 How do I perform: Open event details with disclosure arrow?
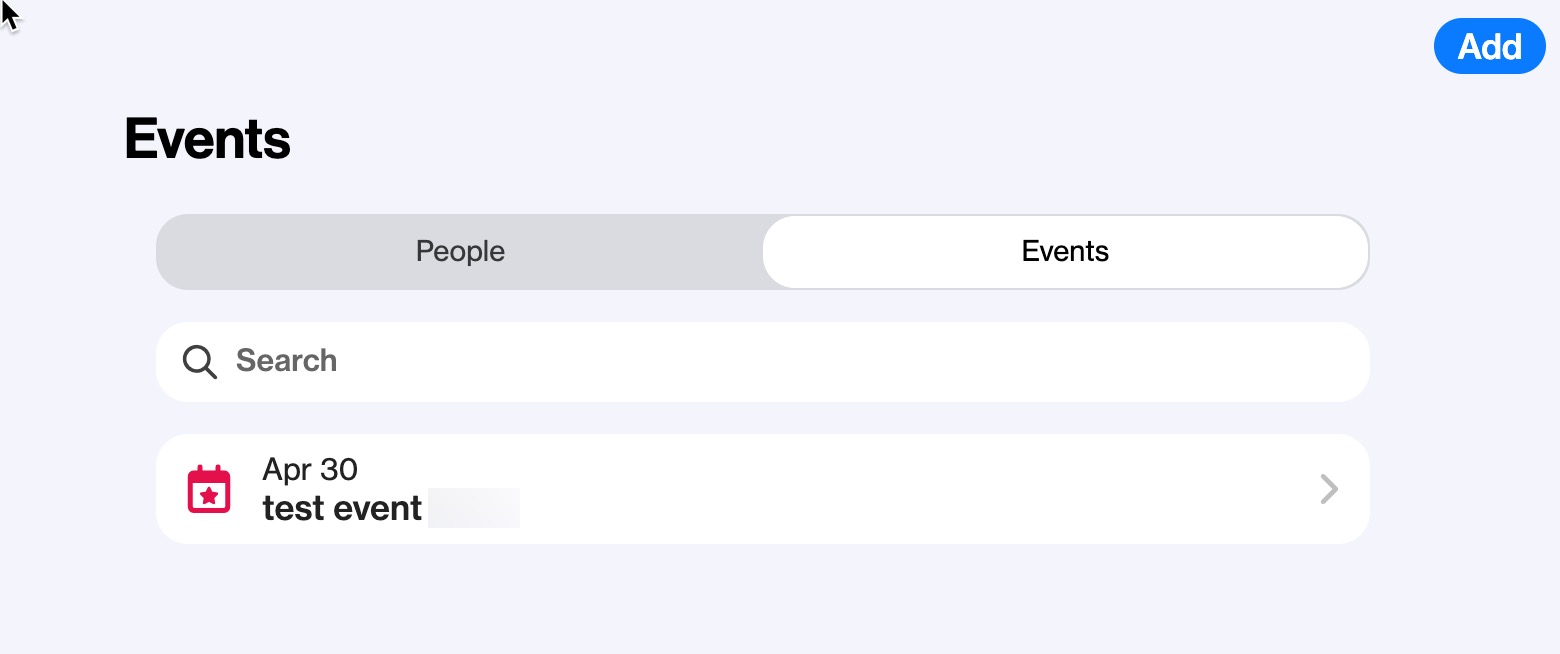click(1329, 489)
